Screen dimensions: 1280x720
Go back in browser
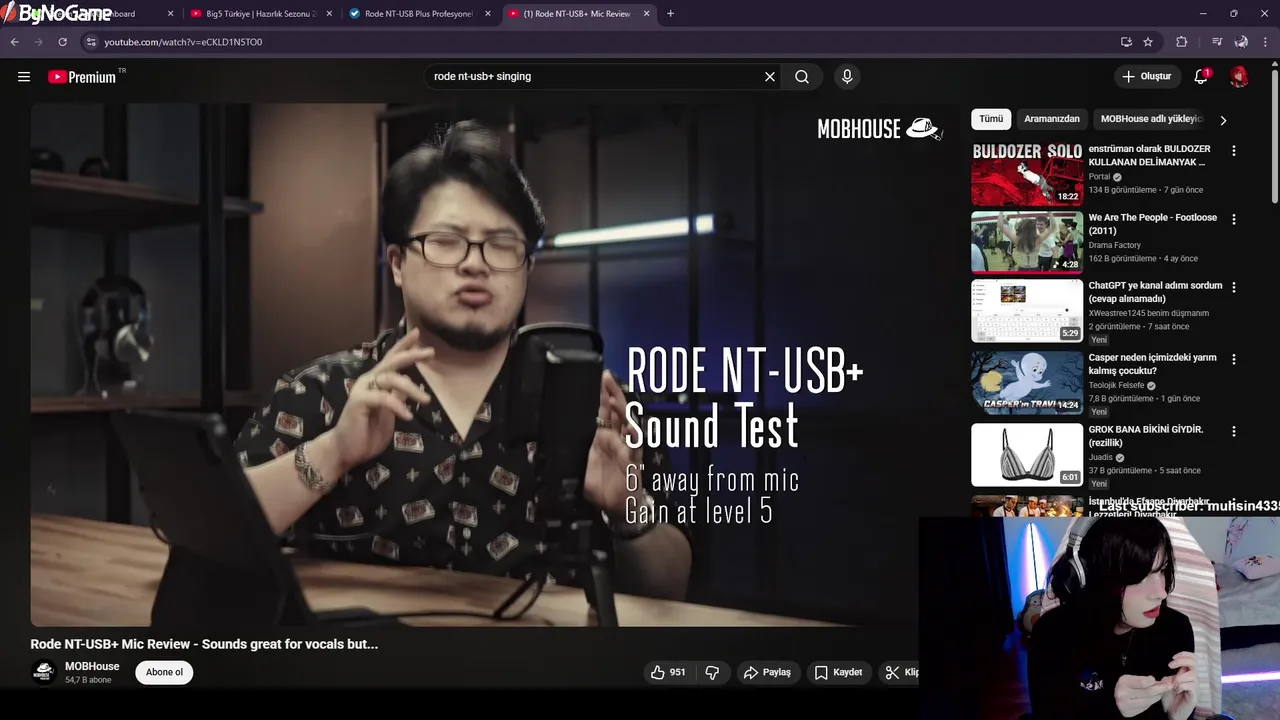click(15, 42)
